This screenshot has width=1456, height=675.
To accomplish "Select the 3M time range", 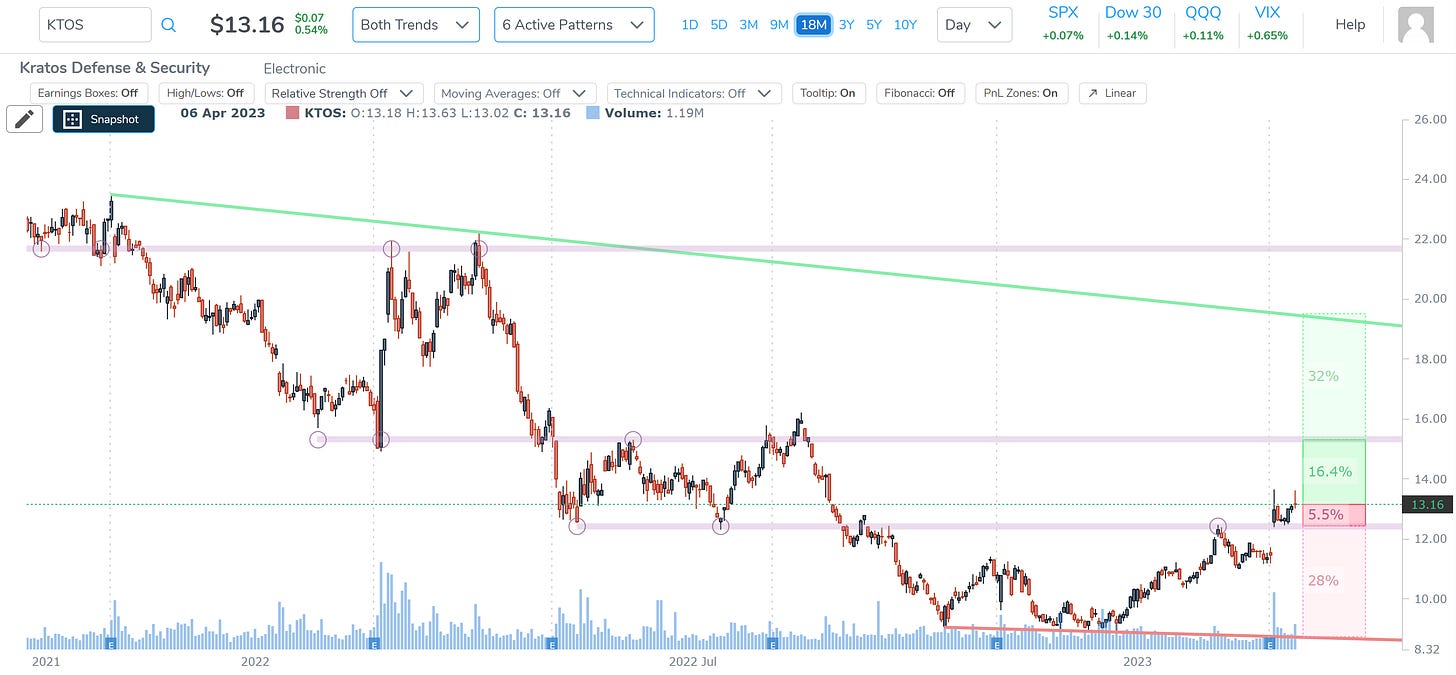I will pos(749,25).
